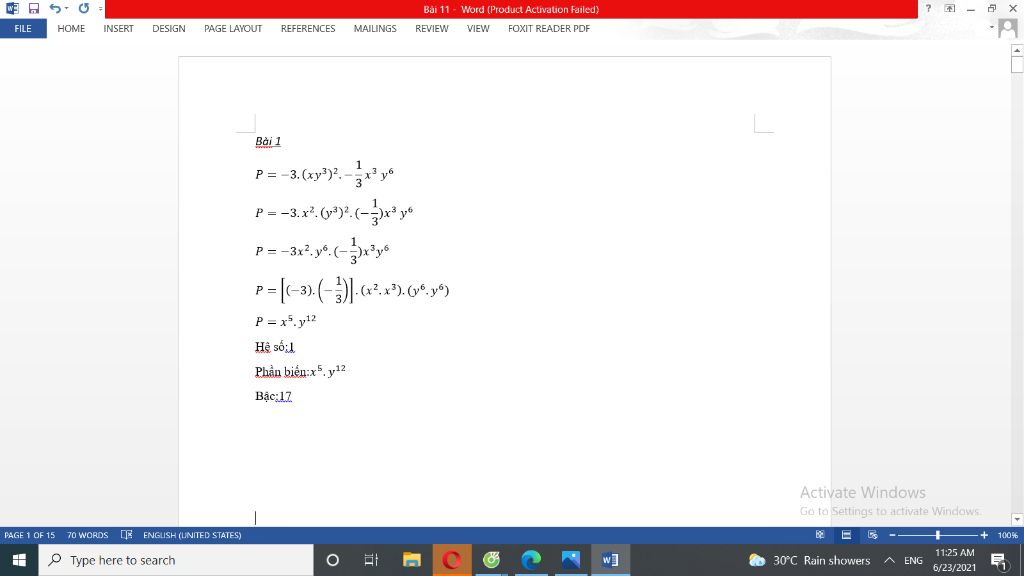
Task: Click the ENG input language indicator
Action: tap(913, 560)
